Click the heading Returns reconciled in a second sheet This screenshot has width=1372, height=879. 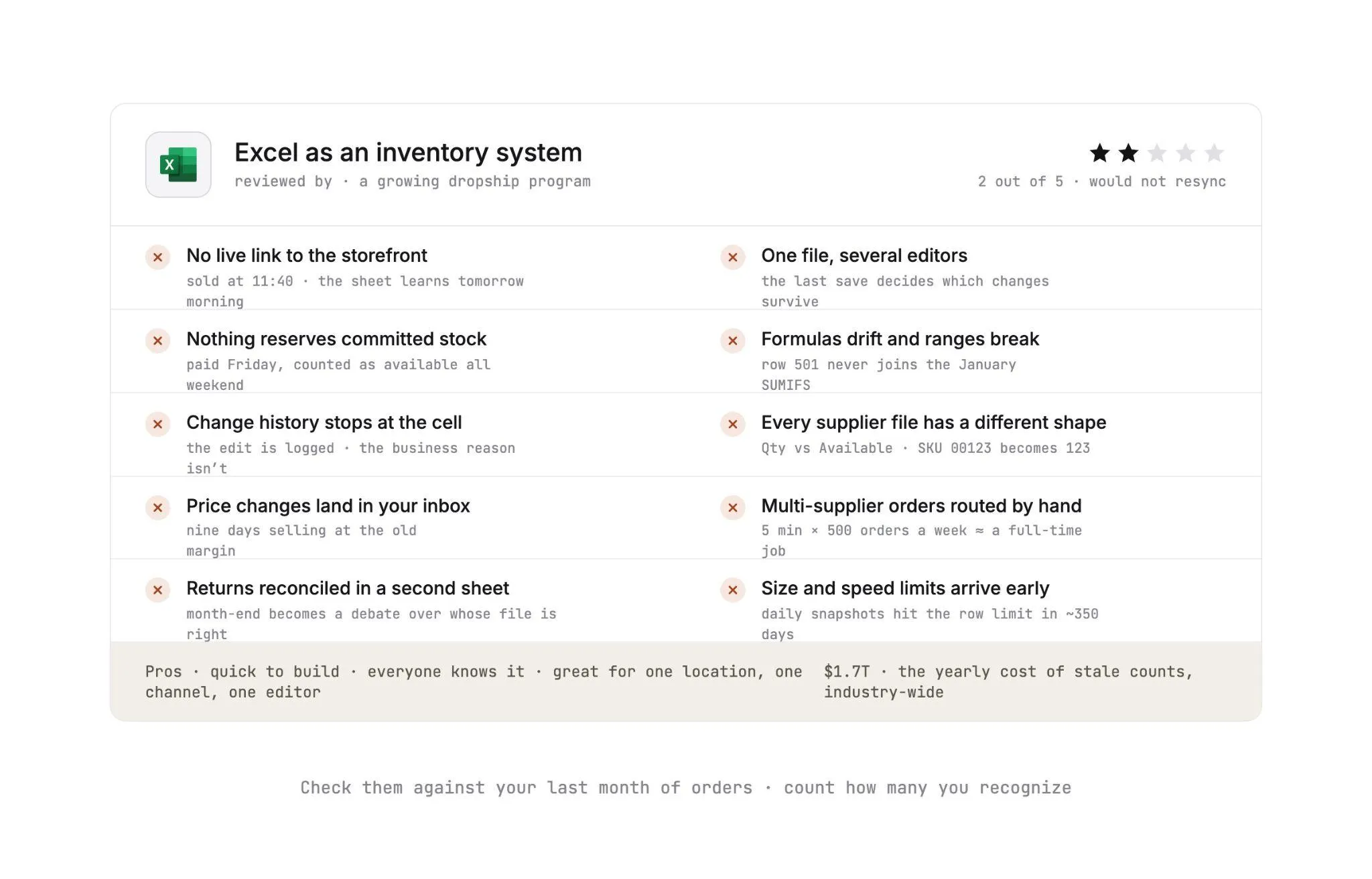[x=348, y=588]
